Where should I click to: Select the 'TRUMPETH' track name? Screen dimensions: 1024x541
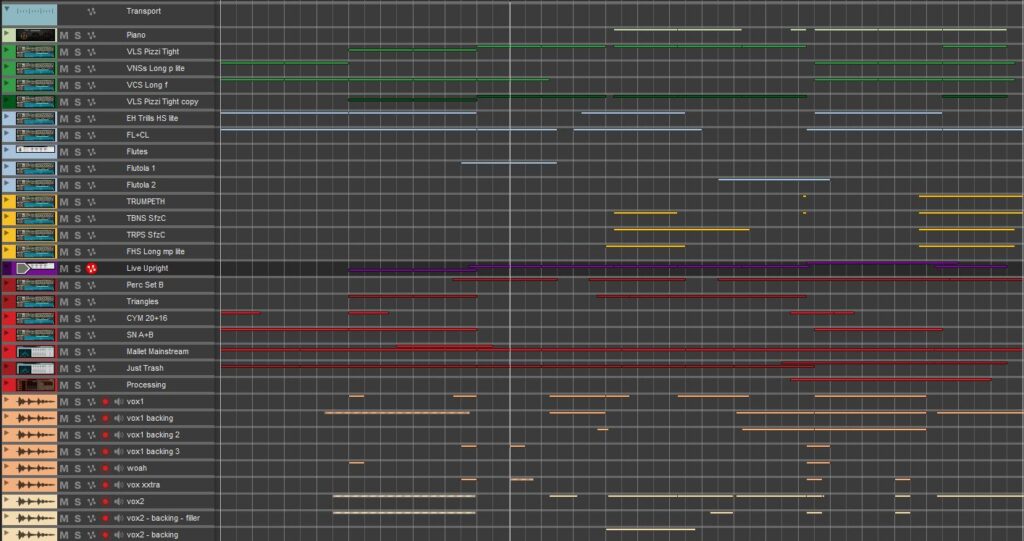146,202
